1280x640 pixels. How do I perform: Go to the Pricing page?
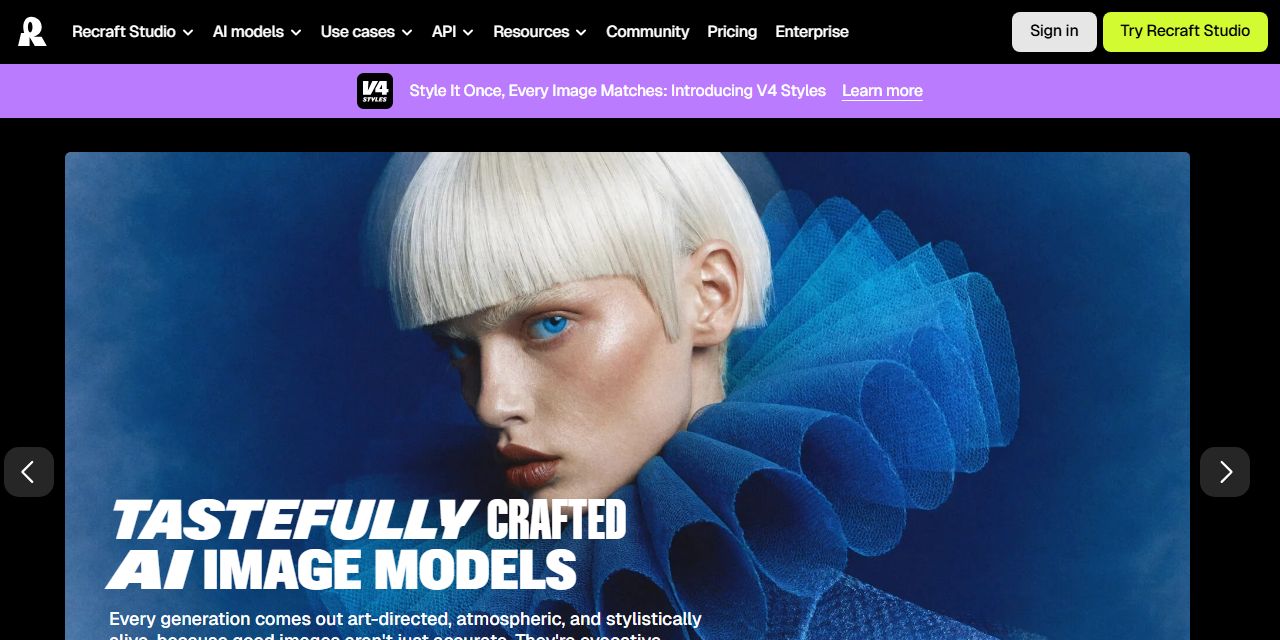pos(732,32)
